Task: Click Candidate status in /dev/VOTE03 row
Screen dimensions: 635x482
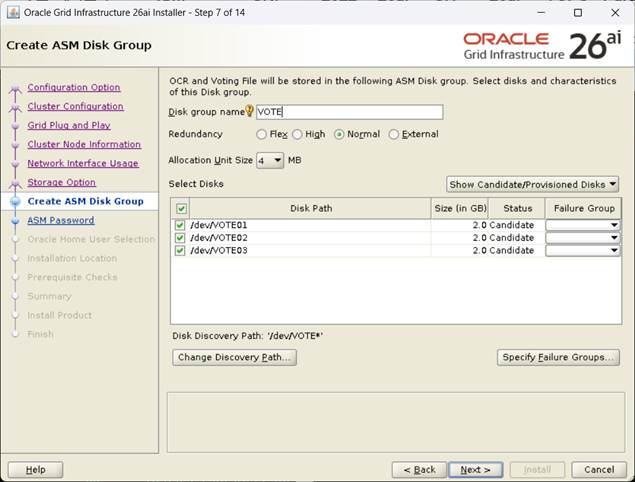Action: pyautogui.click(x=511, y=251)
